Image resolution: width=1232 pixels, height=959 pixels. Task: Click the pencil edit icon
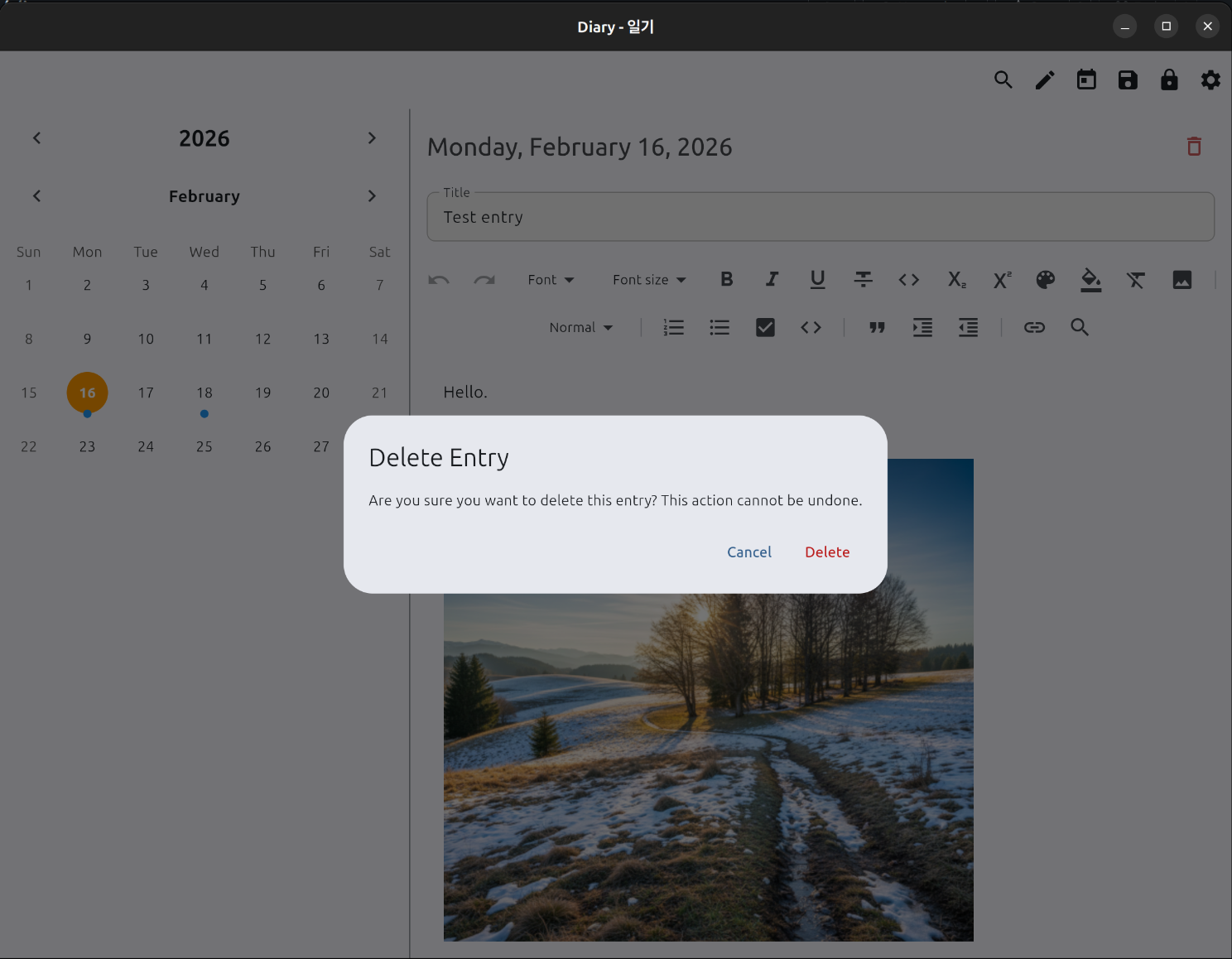1045,80
